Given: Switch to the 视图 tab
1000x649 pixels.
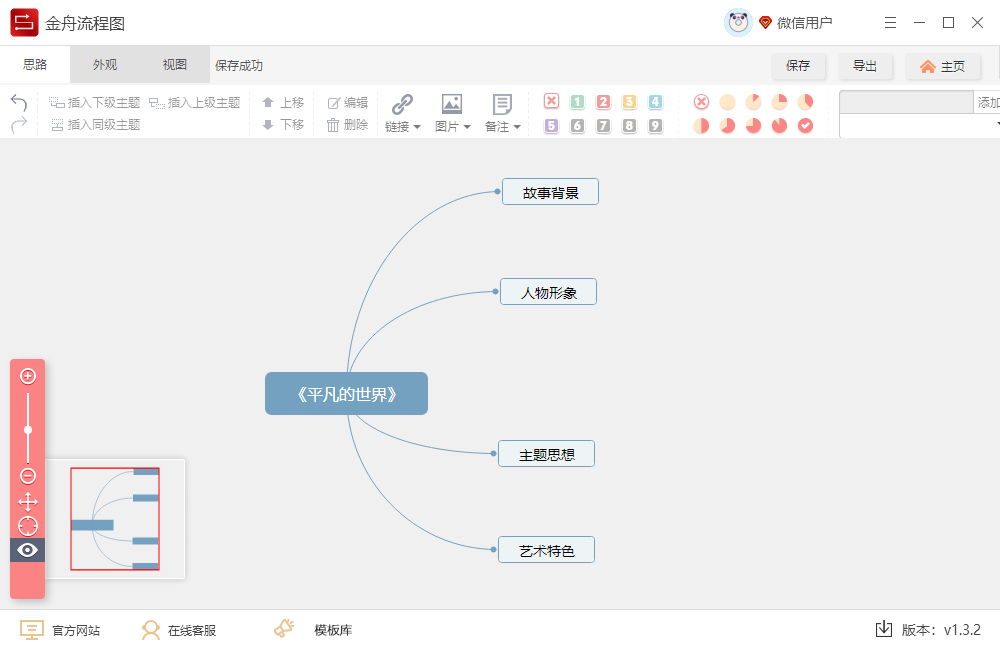Looking at the screenshot, I should point(173,63).
